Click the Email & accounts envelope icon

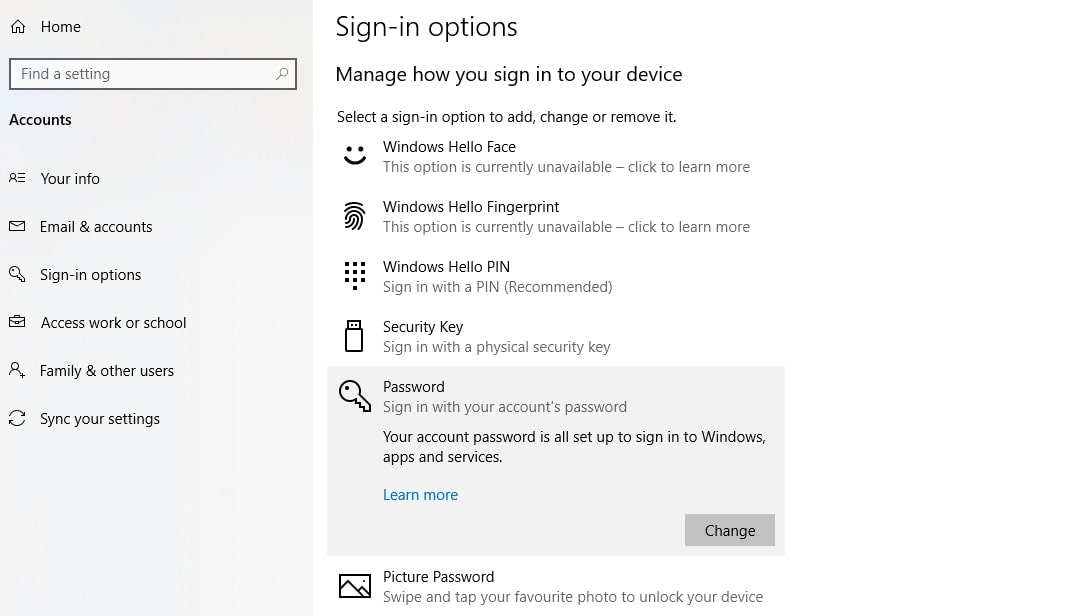click(x=17, y=226)
